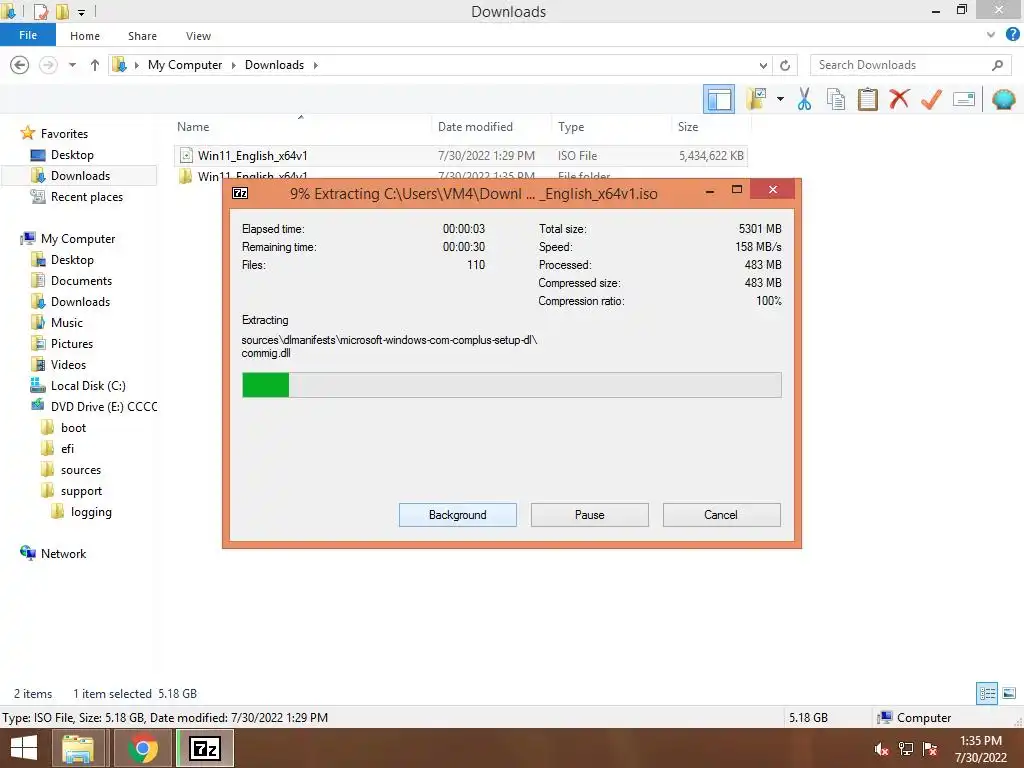Sort by the Size column header
Image resolution: width=1024 pixels, height=768 pixels.
click(x=688, y=127)
